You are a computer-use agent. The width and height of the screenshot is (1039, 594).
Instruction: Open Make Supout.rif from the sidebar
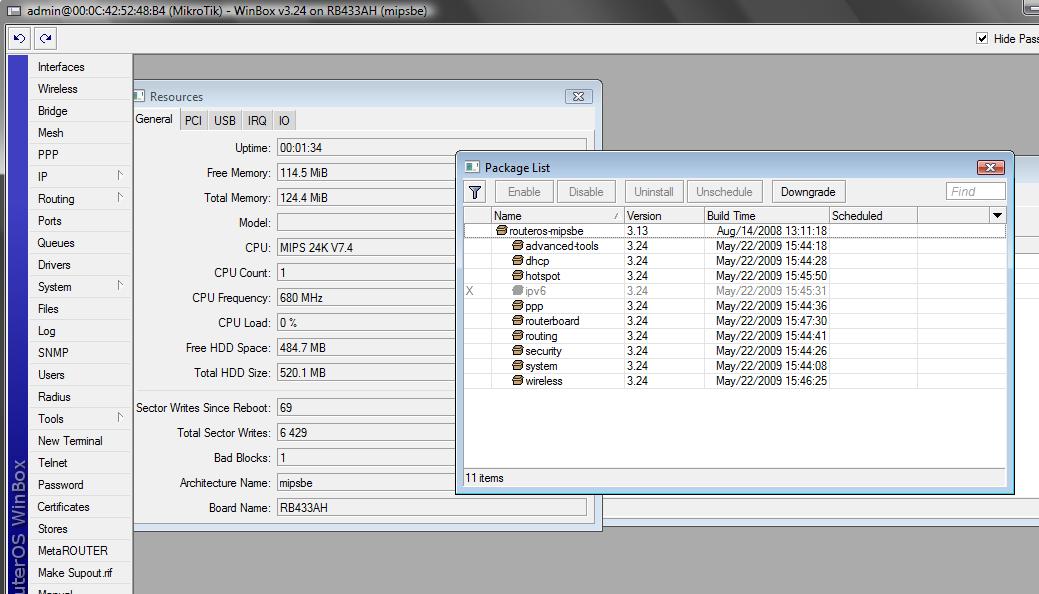[x=75, y=573]
